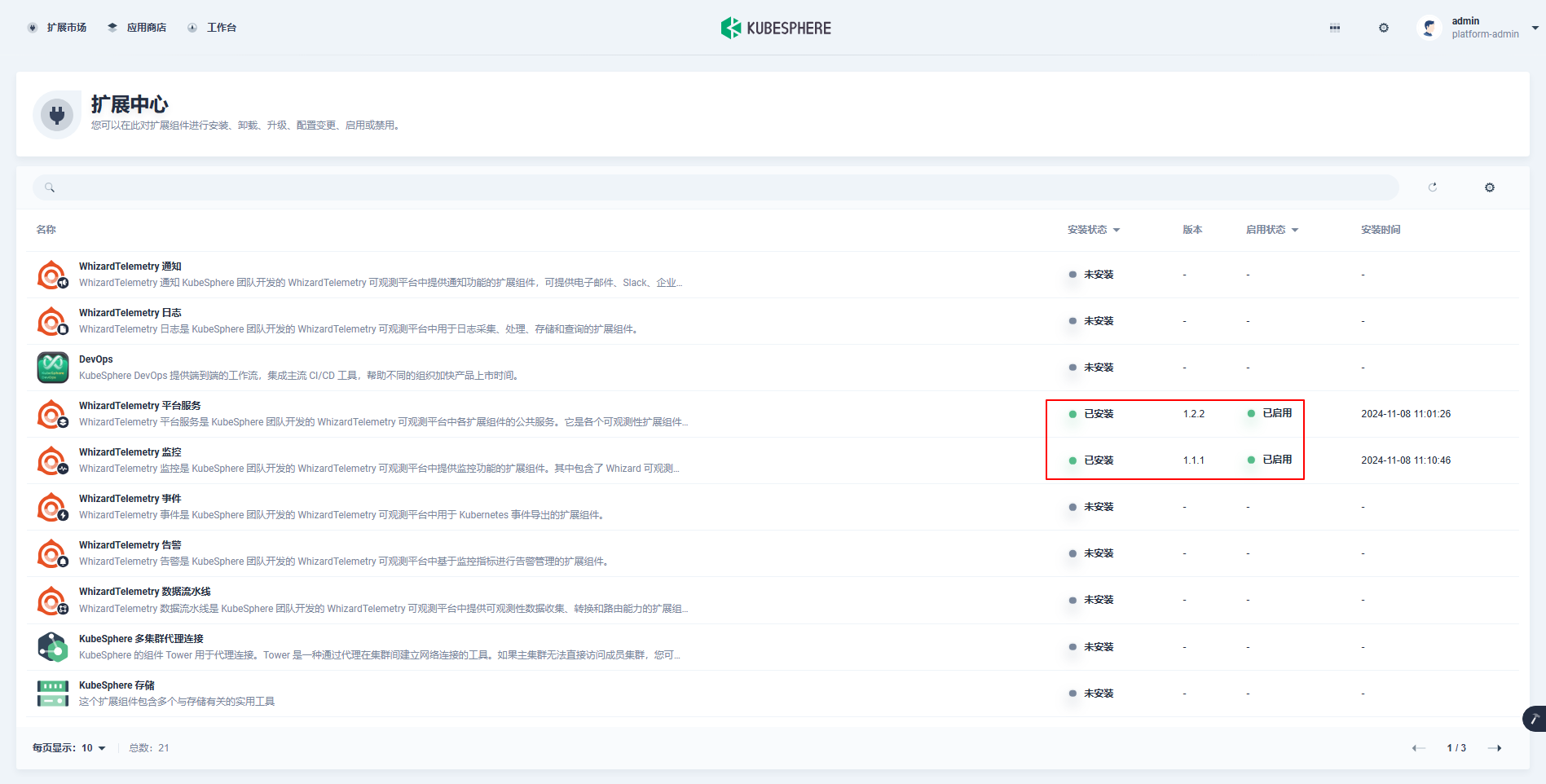Click the admin user avatar
The height and width of the screenshot is (784, 1546).
[1429, 28]
